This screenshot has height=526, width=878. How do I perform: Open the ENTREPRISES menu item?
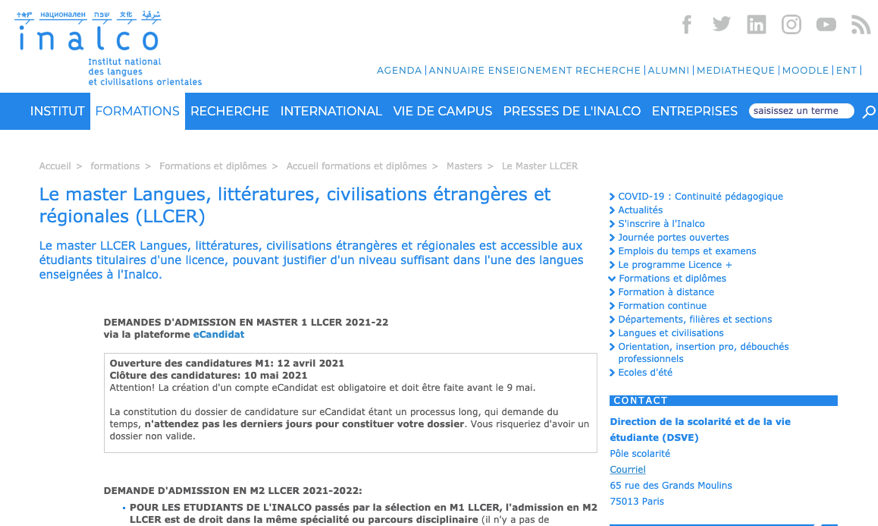tap(694, 111)
